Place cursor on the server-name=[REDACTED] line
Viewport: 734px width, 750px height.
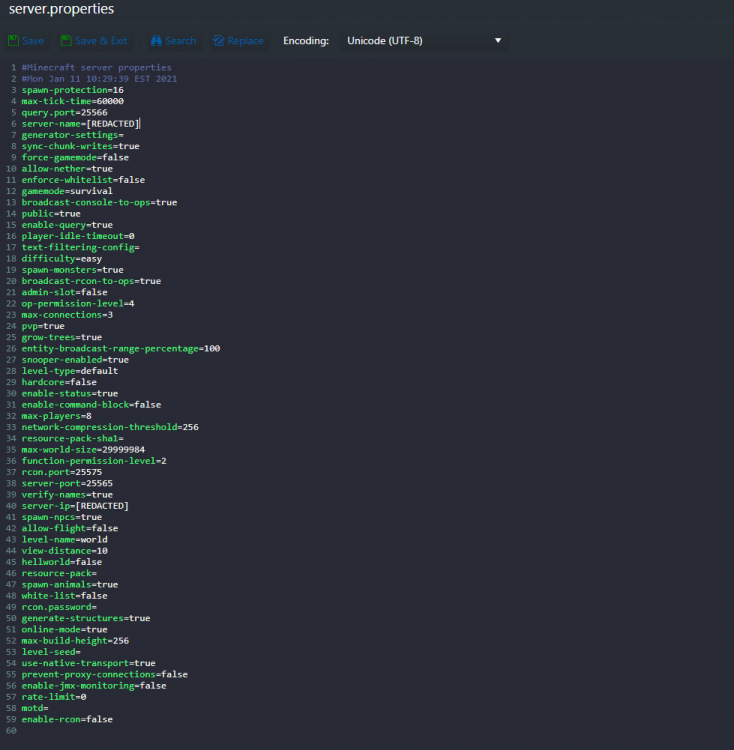(x=80, y=124)
